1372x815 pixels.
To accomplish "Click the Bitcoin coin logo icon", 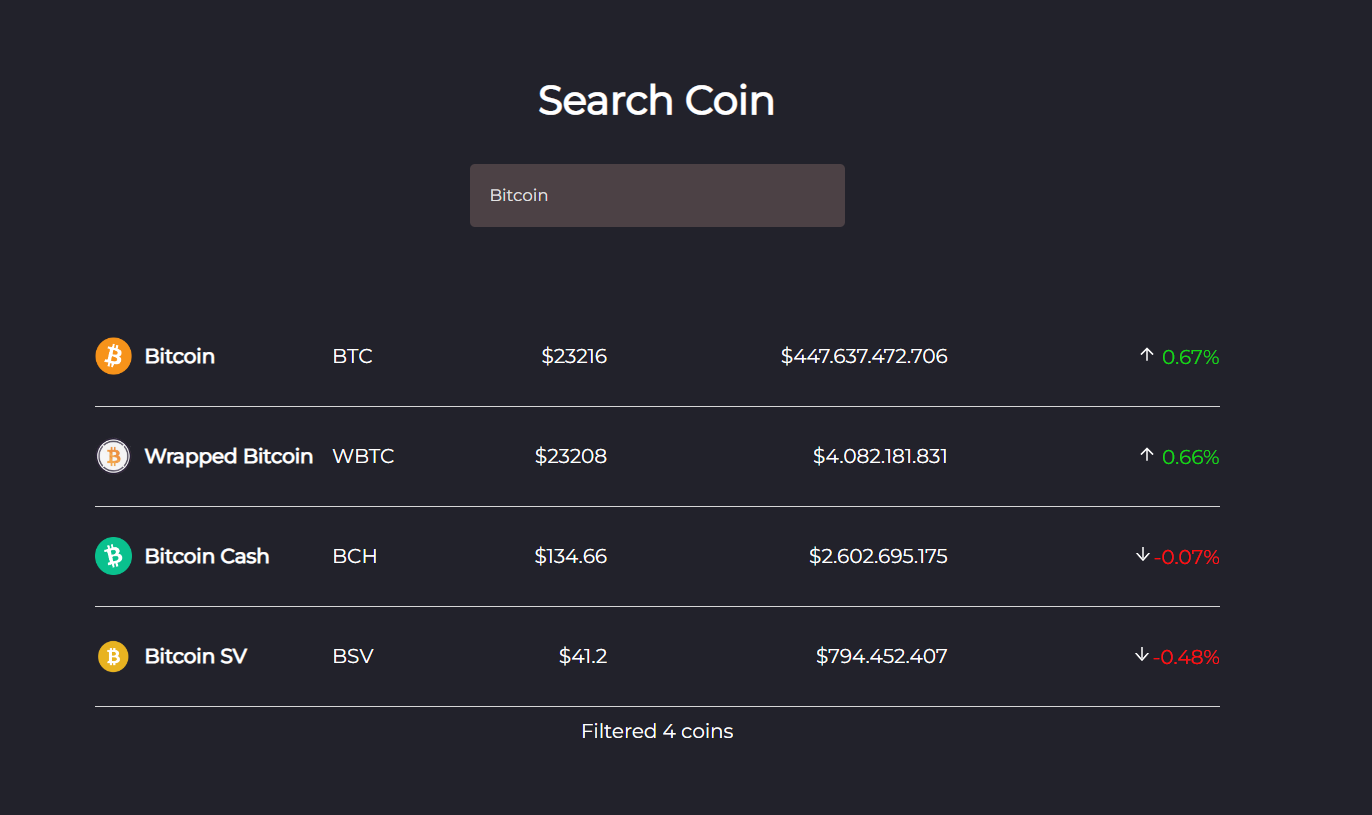I will [x=113, y=355].
